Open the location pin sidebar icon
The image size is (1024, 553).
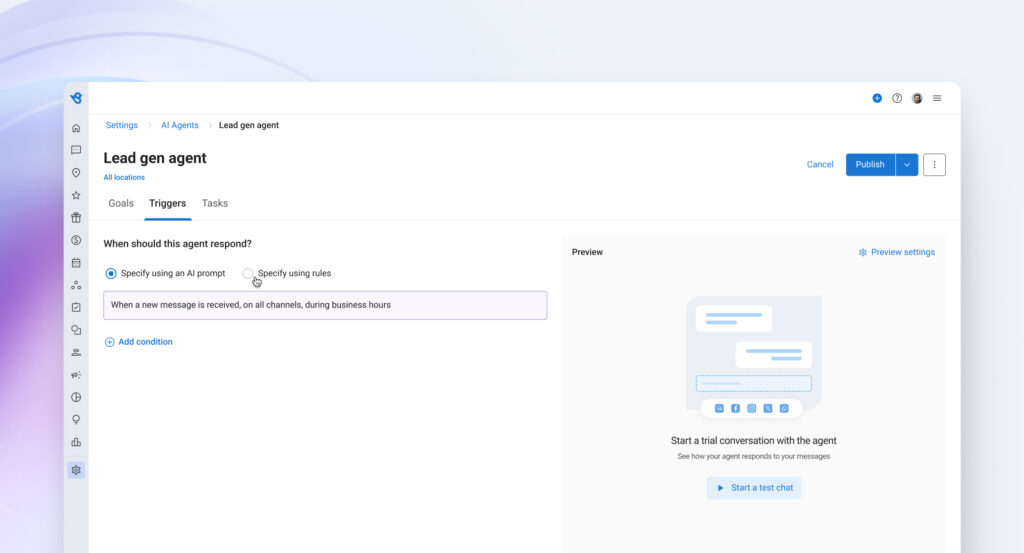(x=76, y=173)
